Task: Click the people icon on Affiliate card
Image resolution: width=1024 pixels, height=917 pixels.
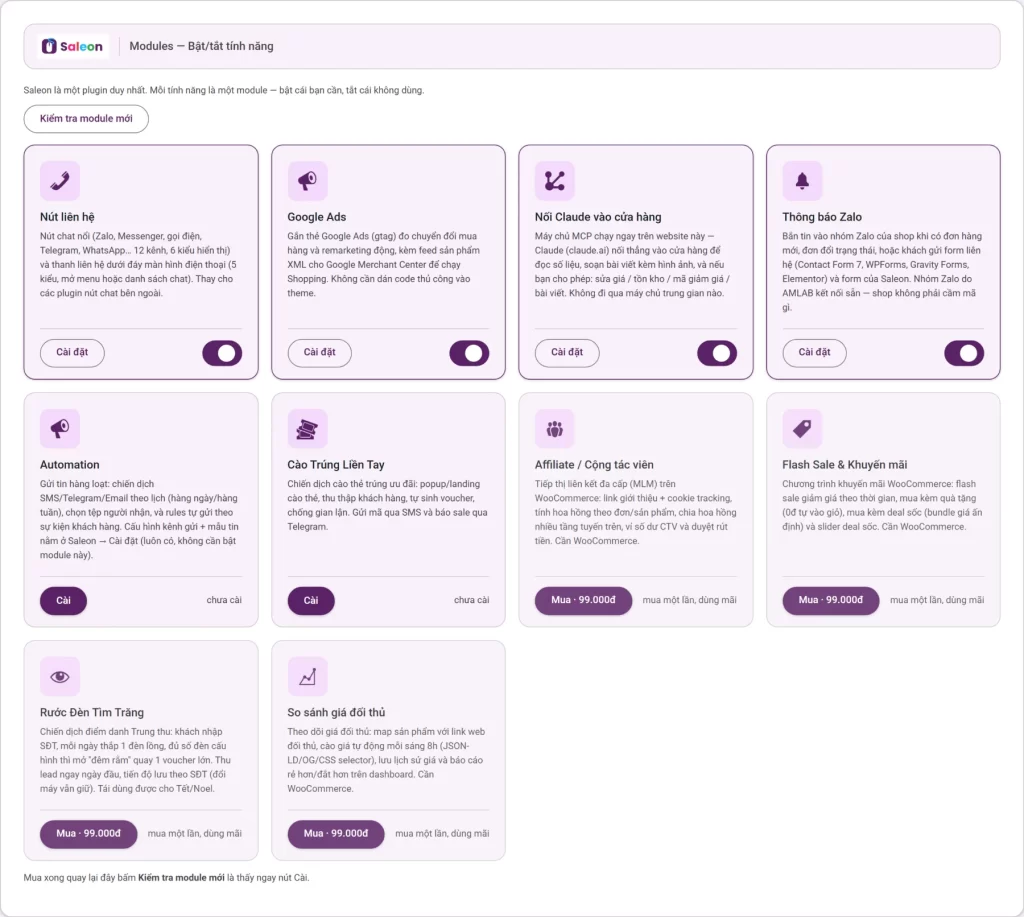Action: pos(555,428)
